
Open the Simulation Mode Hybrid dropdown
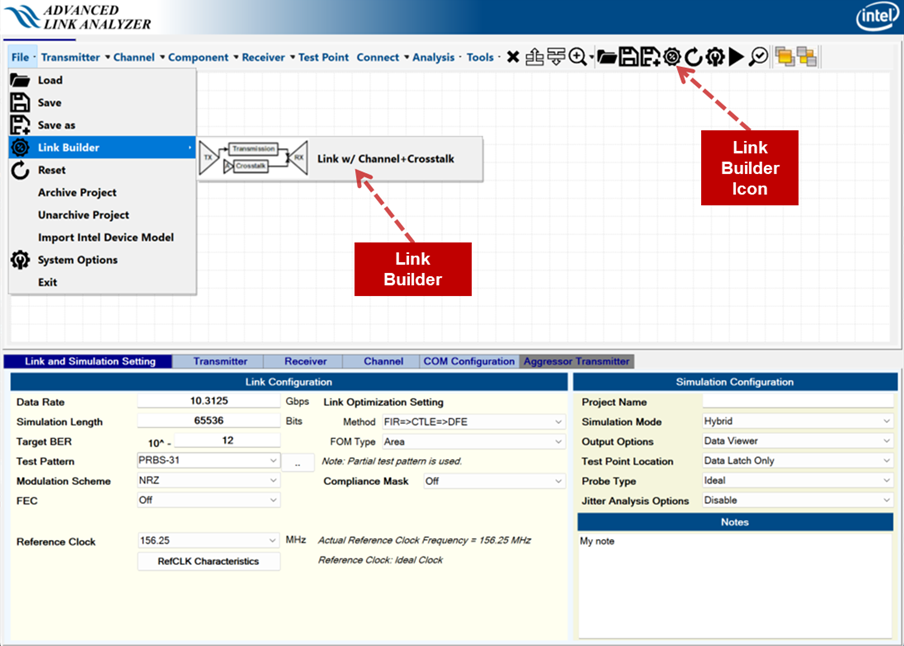click(x=798, y=422)
